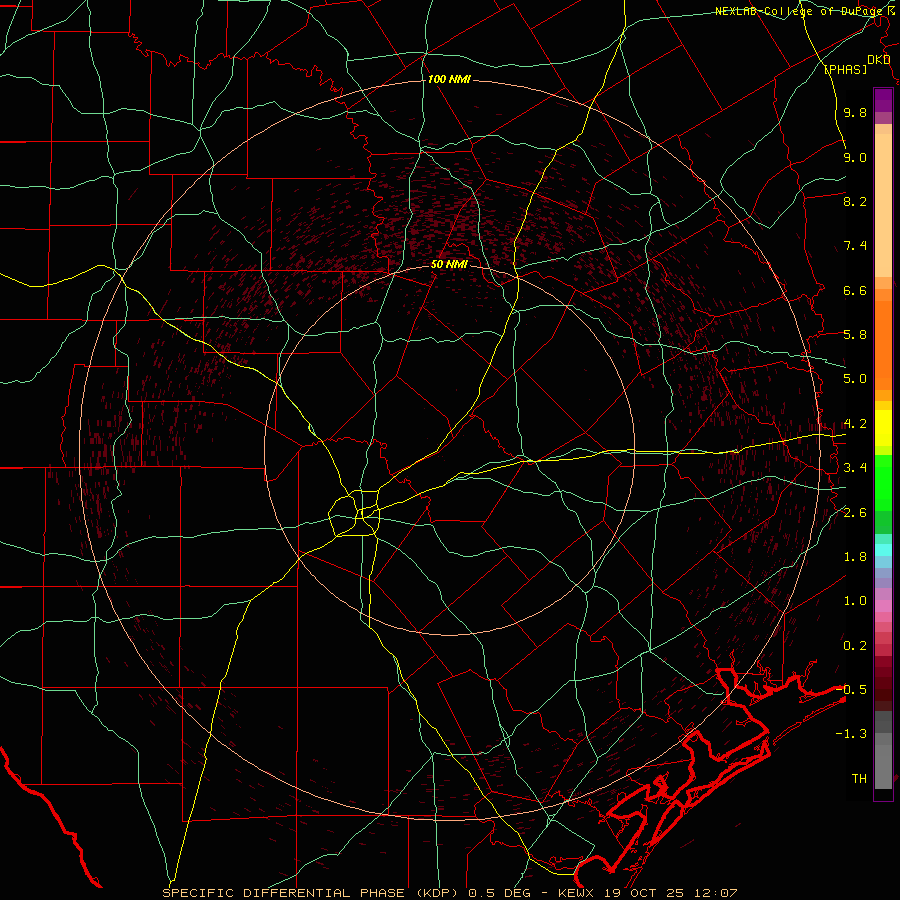900x900 pixels.
Task: Pick the yellow band of the color bar
Action: (x=883, y=428)
